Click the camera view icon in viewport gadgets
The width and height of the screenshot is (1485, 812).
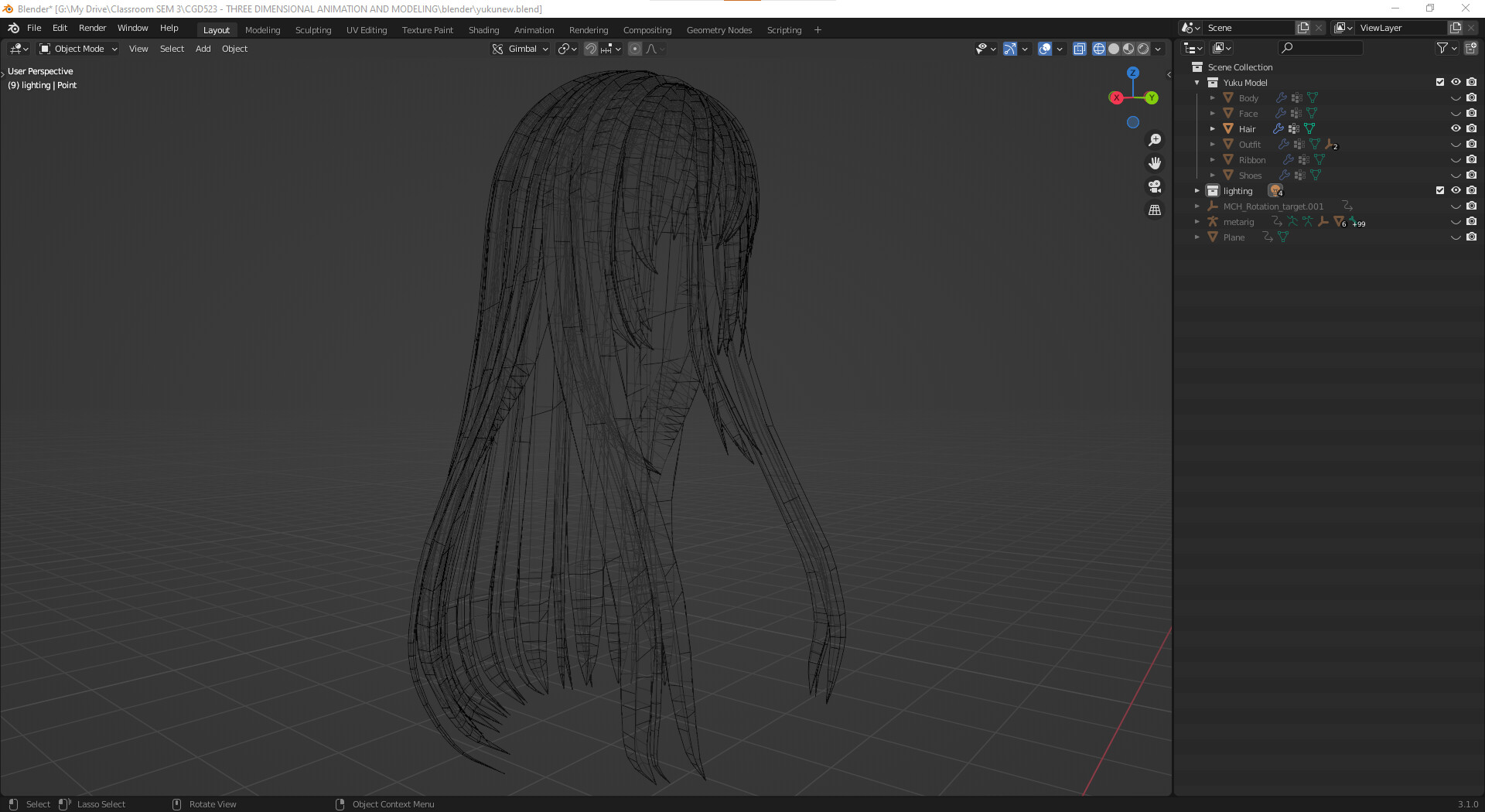pyautogui.click(x=1155, y=186)
